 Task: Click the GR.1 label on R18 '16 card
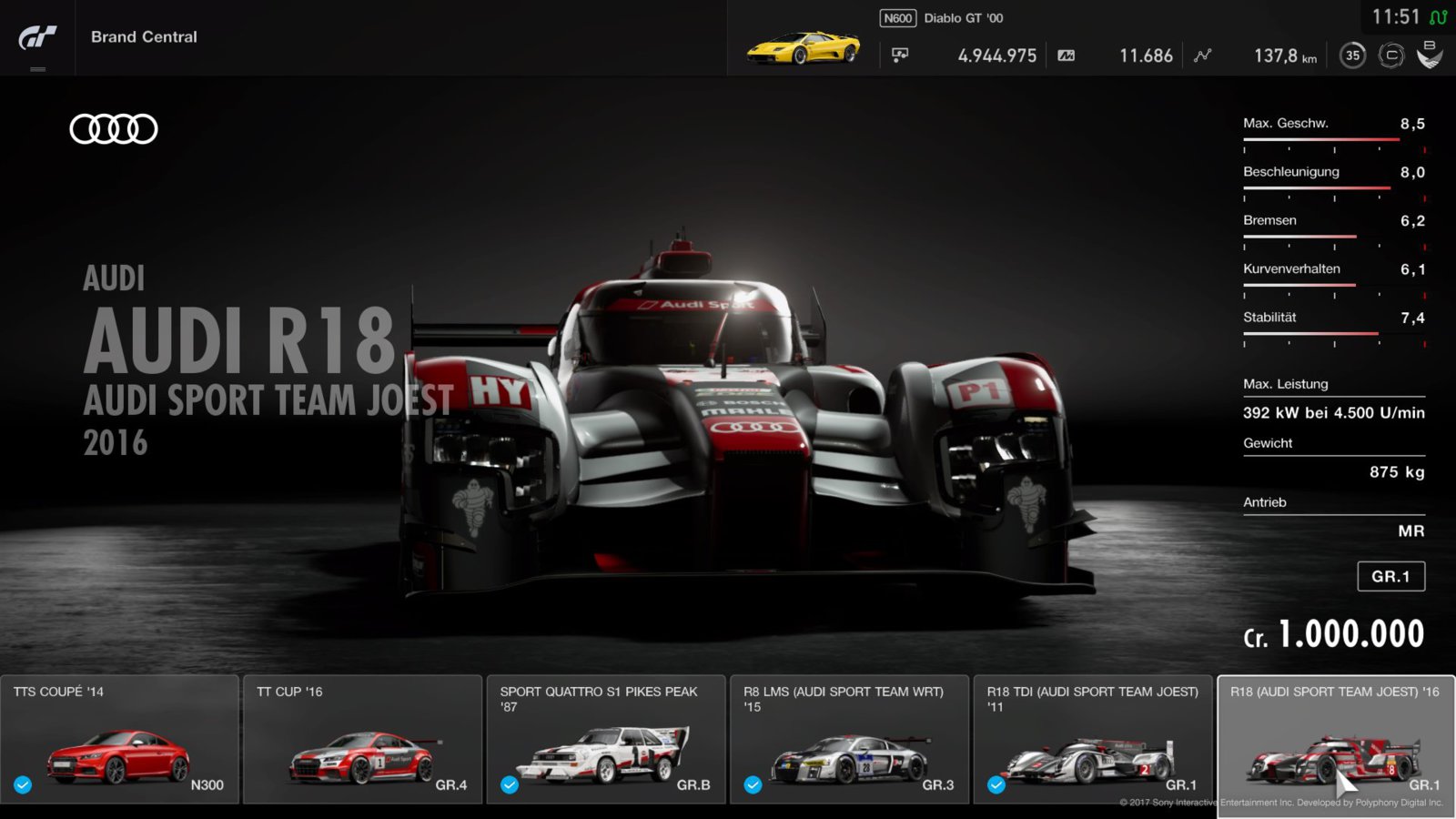[1424, 784]
